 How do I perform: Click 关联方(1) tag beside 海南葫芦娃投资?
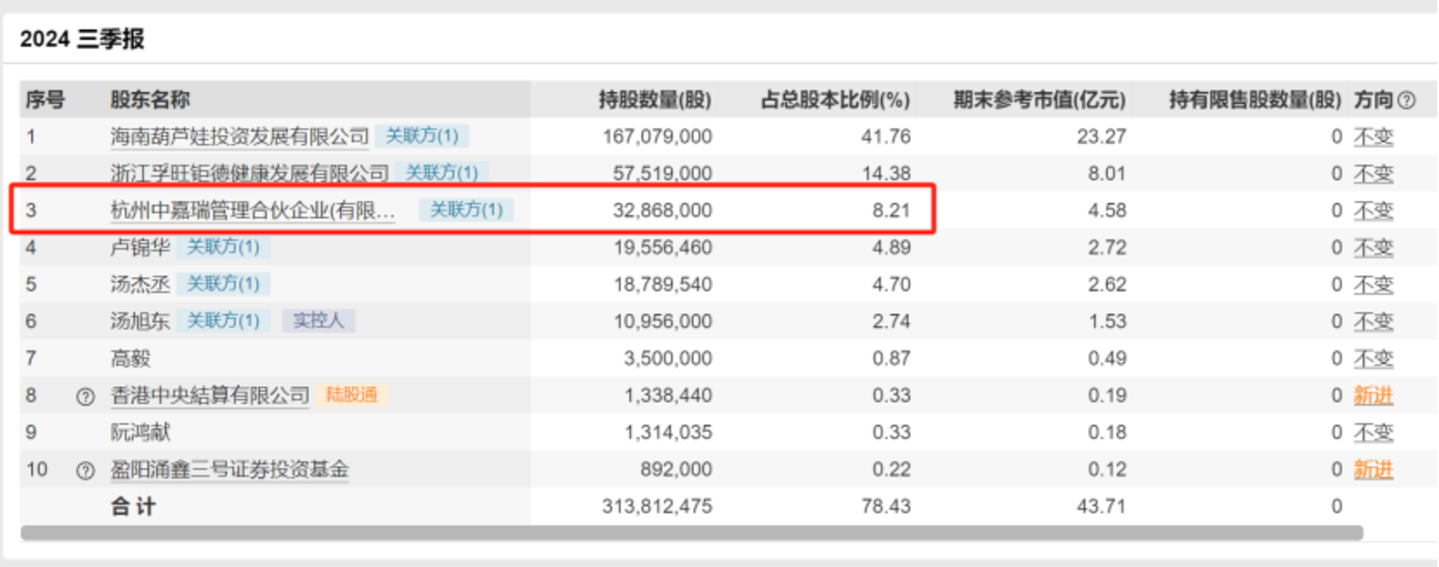click(422, 136)
